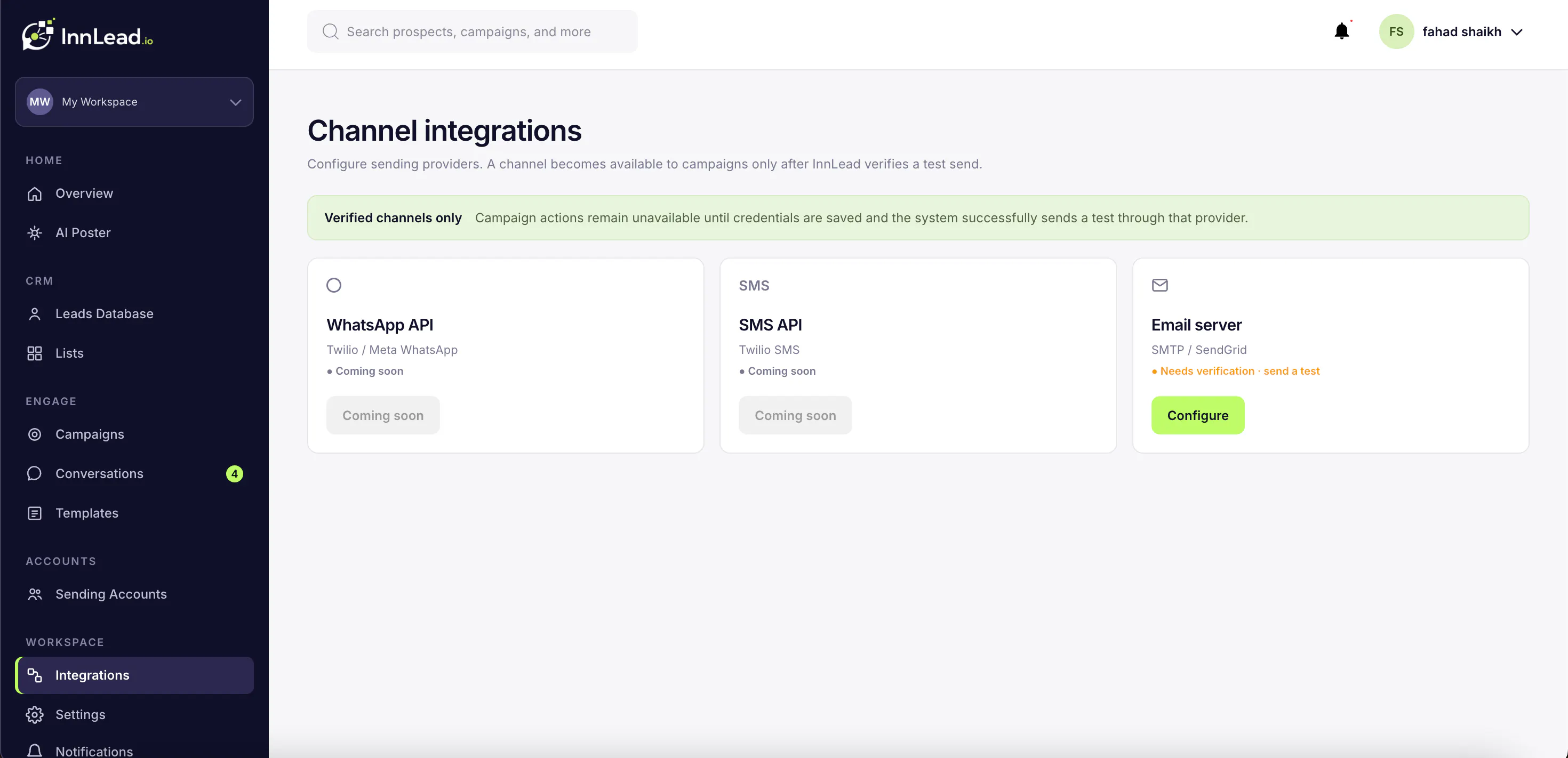Click the search magnifier icon

click(x=331, y=31)
